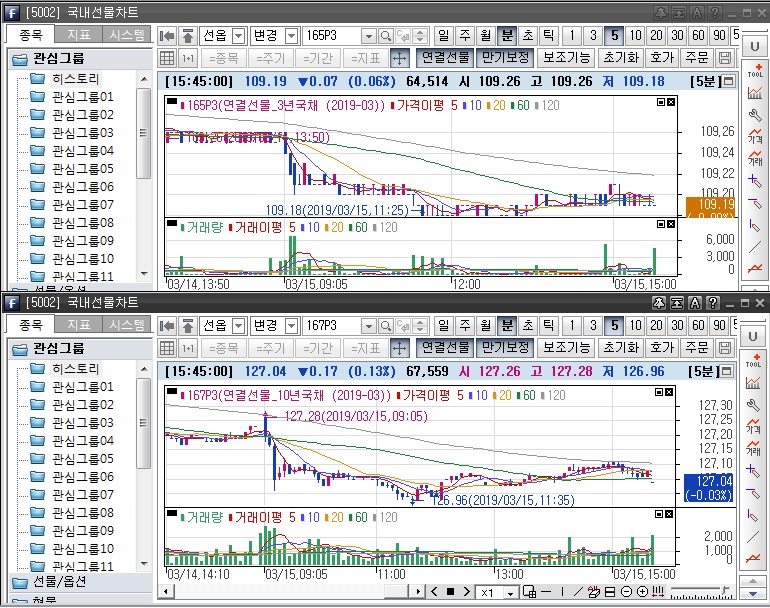Viewport: 770px width, 608px height.
Task: Open wrench settings in 167P3 window sidebar
Action: pyautogui.click(x=753, y=405)
